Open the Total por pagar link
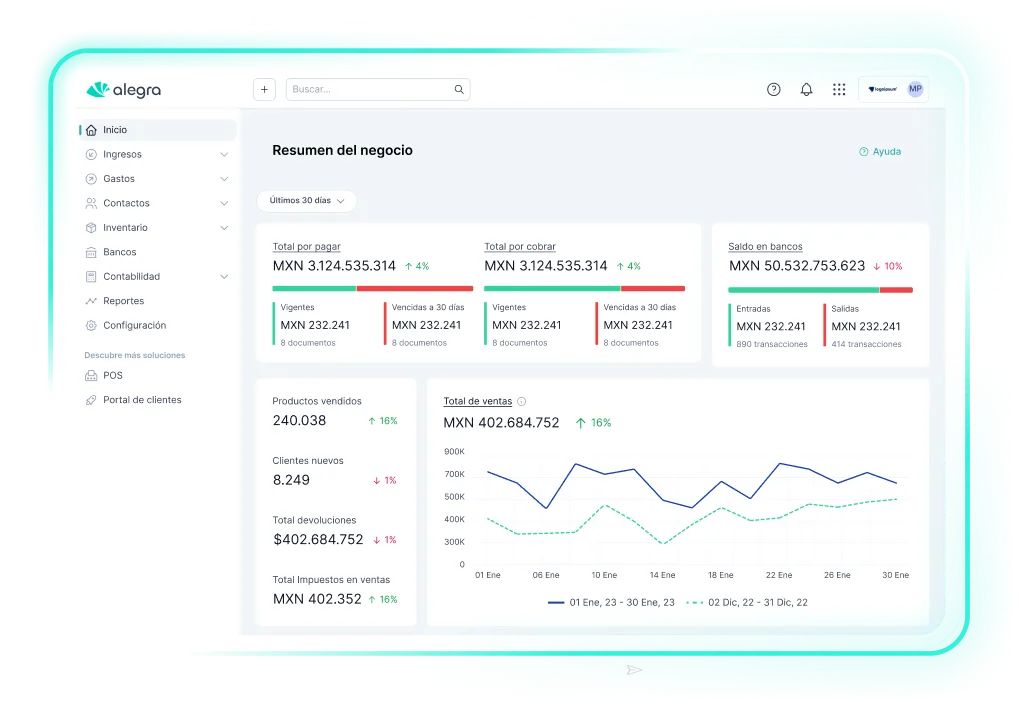The width and height of the screenshot is (1019, 705). point(306,247)
